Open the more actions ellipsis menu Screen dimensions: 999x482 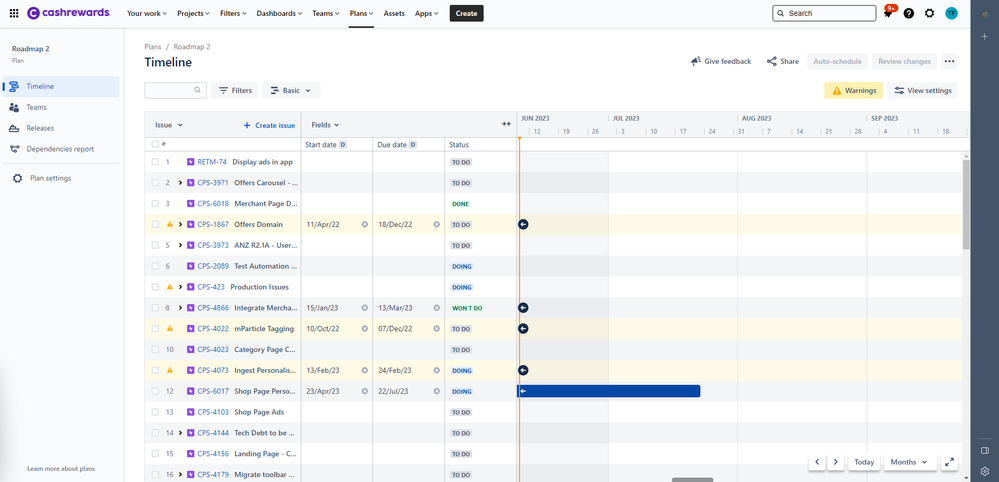coord(949,62)
